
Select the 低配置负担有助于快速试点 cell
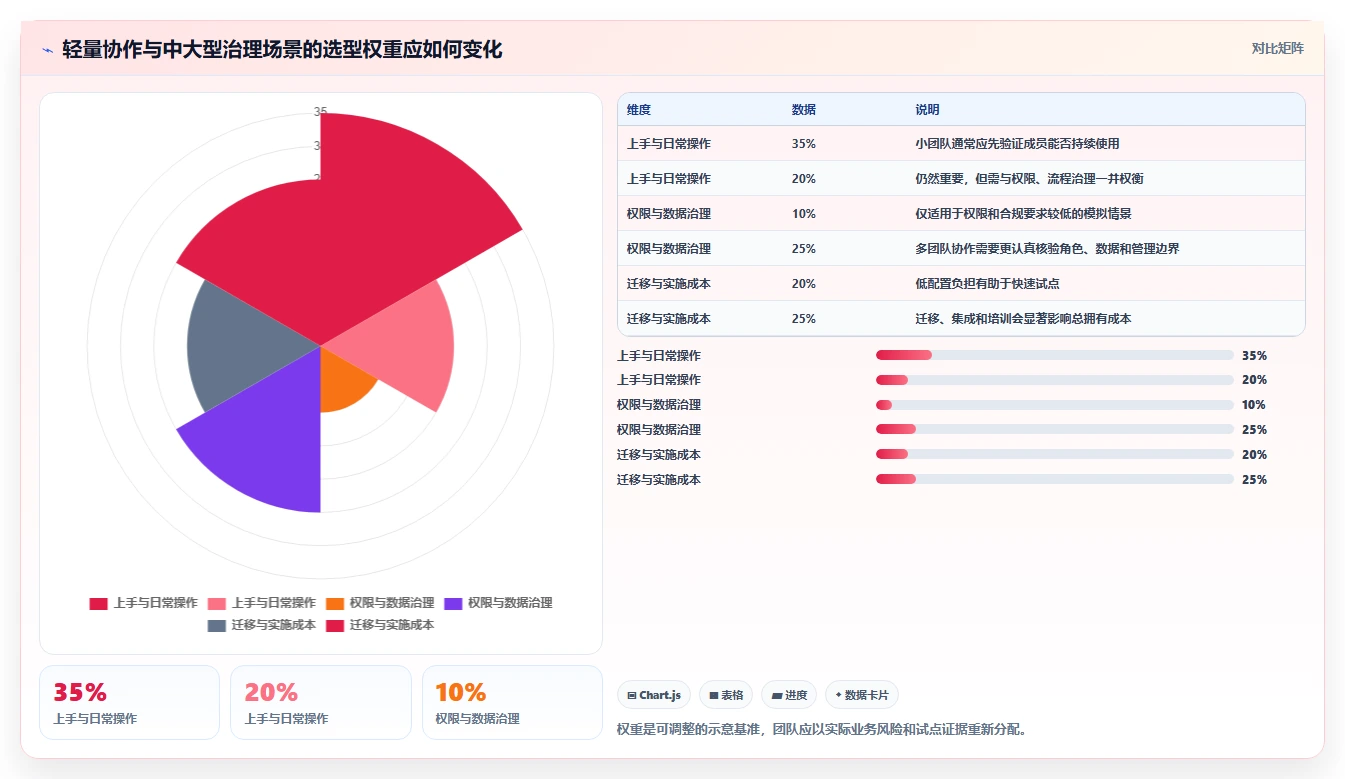coord(987,284)
